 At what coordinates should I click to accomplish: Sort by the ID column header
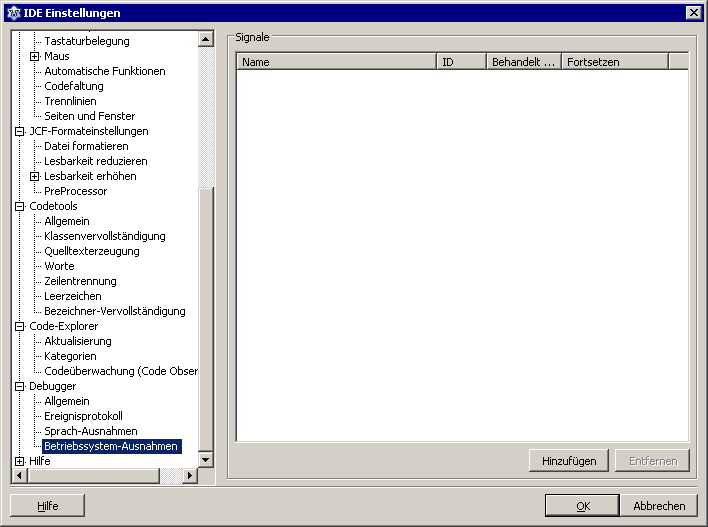pos(461,62)
